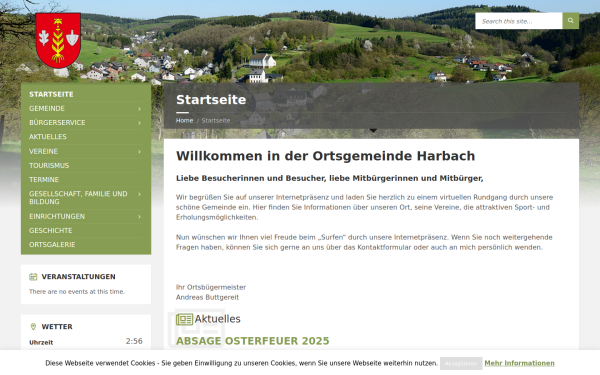The width and height of the screenshot is (600, 375).
Task: Expand the Gemeinde submenu chevron
Action: (x=139, y=109)
